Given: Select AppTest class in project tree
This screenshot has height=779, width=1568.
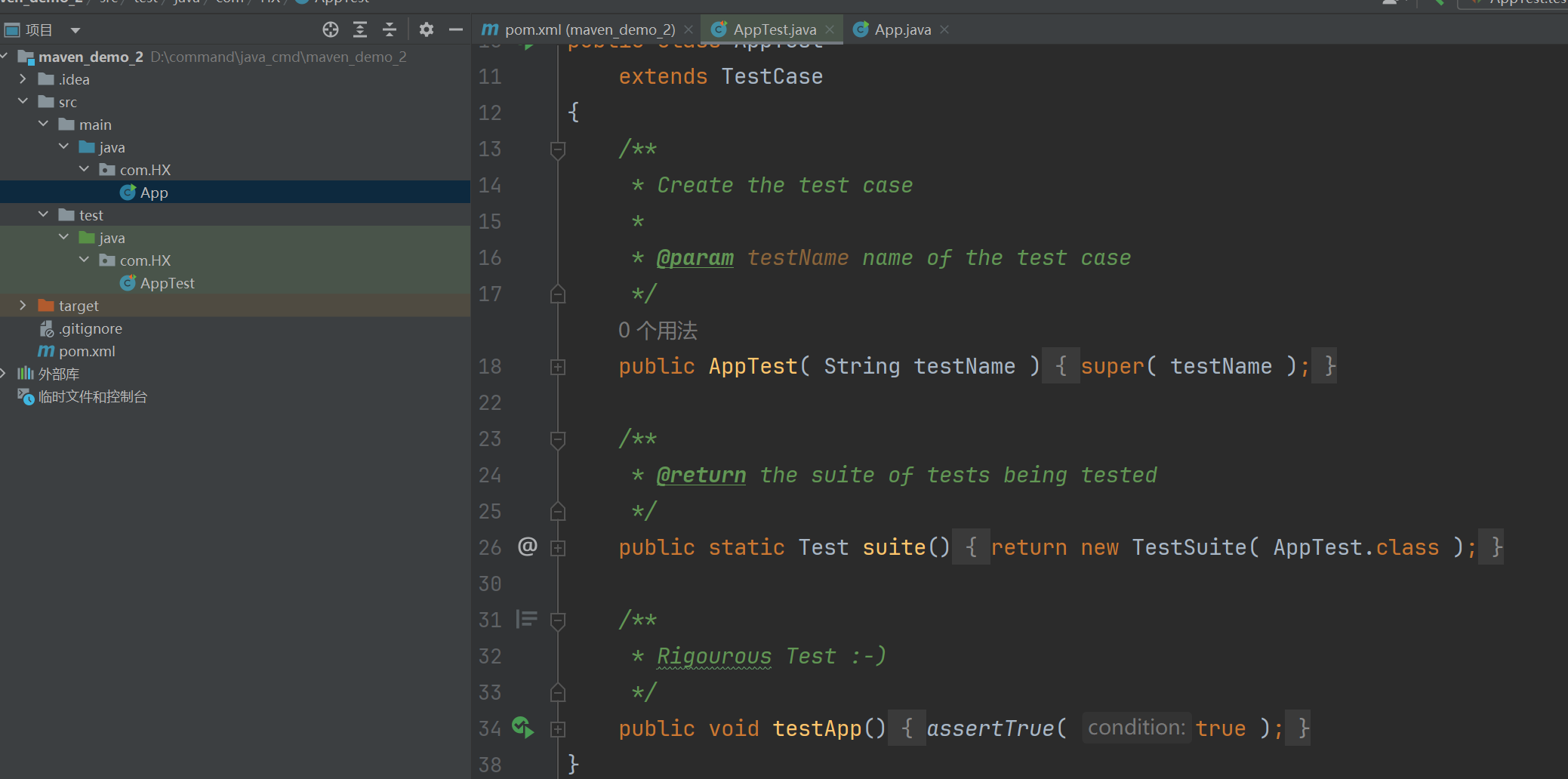Looking at the screenshot, I should point(167,283).
